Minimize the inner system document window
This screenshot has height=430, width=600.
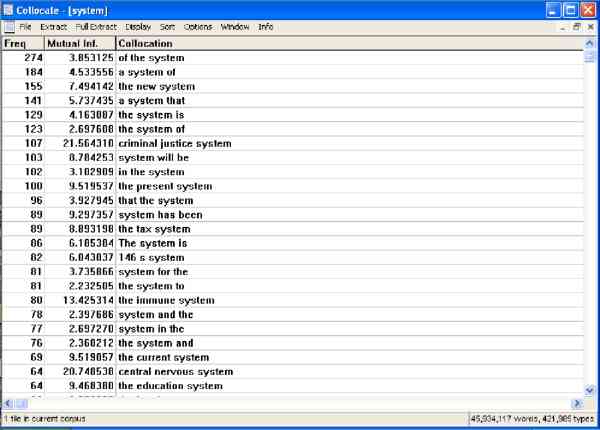pyautogui.click(x=563, y=27)
